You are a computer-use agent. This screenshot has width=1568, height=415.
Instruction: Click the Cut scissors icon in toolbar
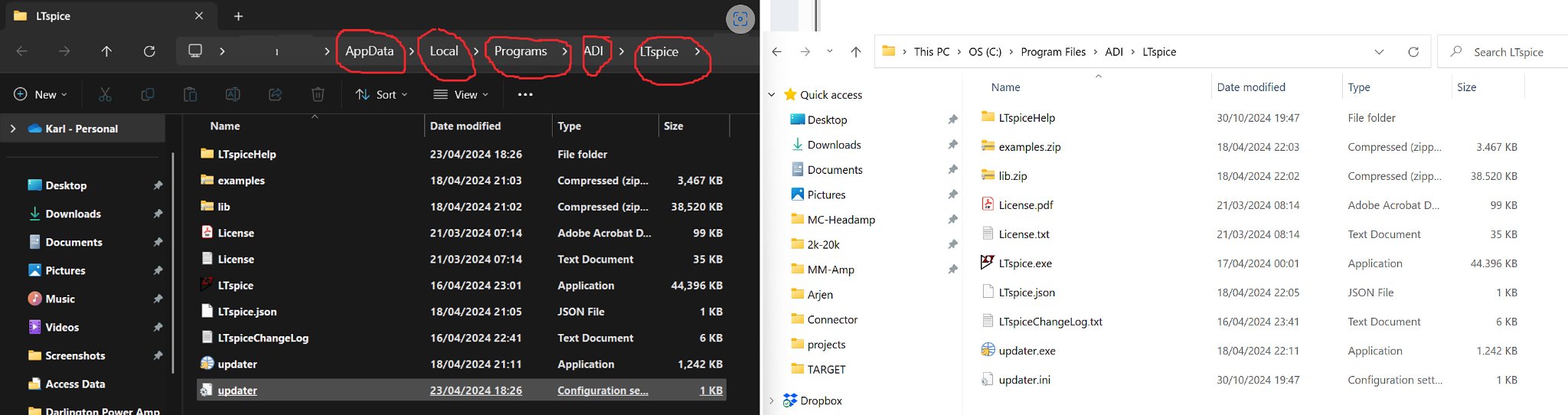(105, 94)
